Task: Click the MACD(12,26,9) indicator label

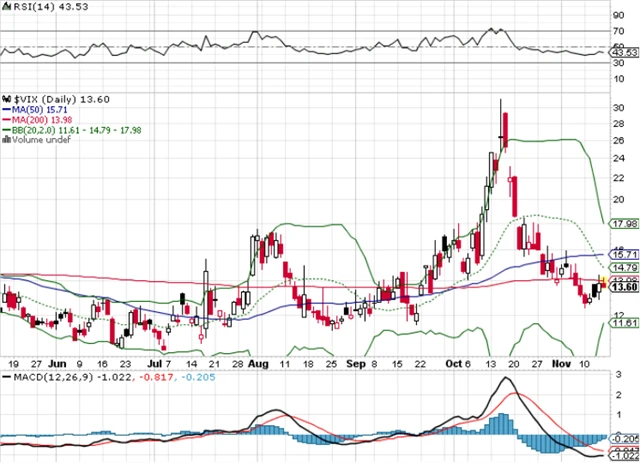Action: pos(50,377)
